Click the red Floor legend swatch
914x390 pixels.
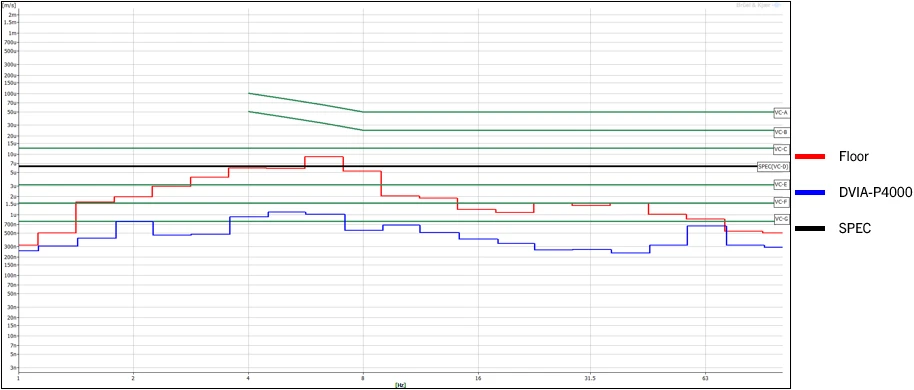pos(810,156)
